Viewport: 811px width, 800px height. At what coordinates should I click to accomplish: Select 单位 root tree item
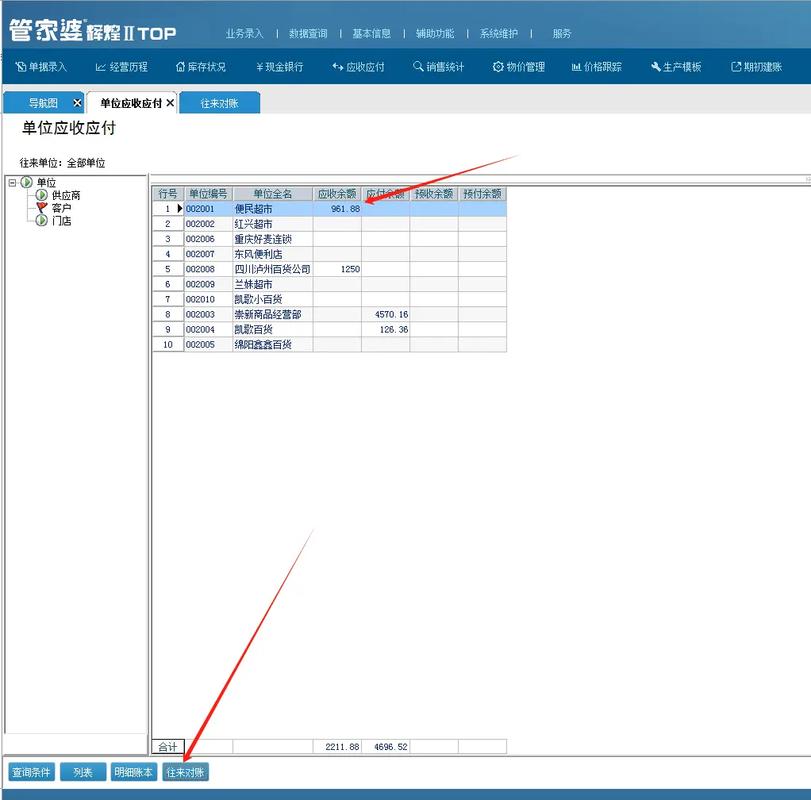46,183
